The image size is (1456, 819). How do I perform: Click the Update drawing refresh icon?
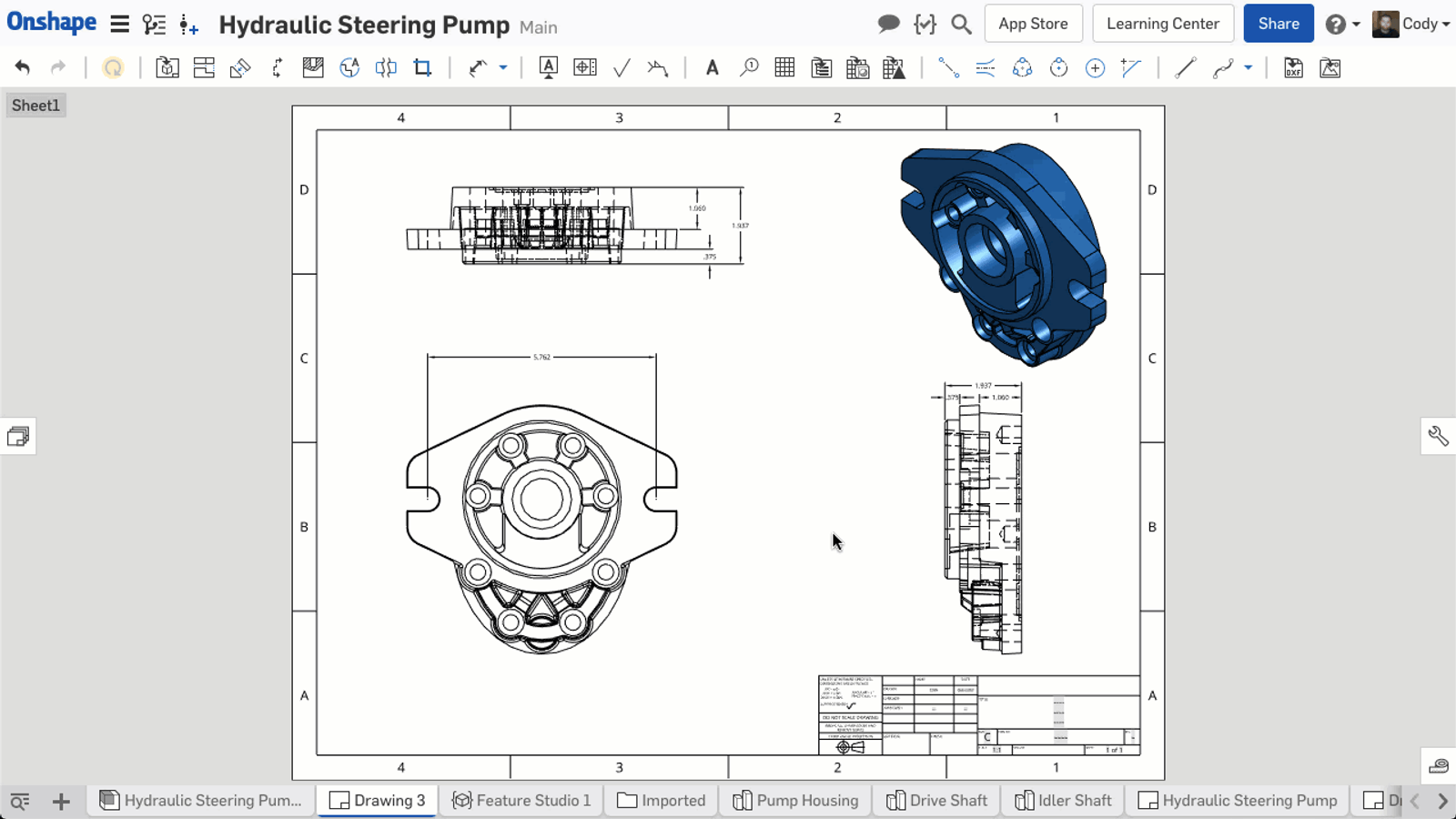tap(113, 67)
